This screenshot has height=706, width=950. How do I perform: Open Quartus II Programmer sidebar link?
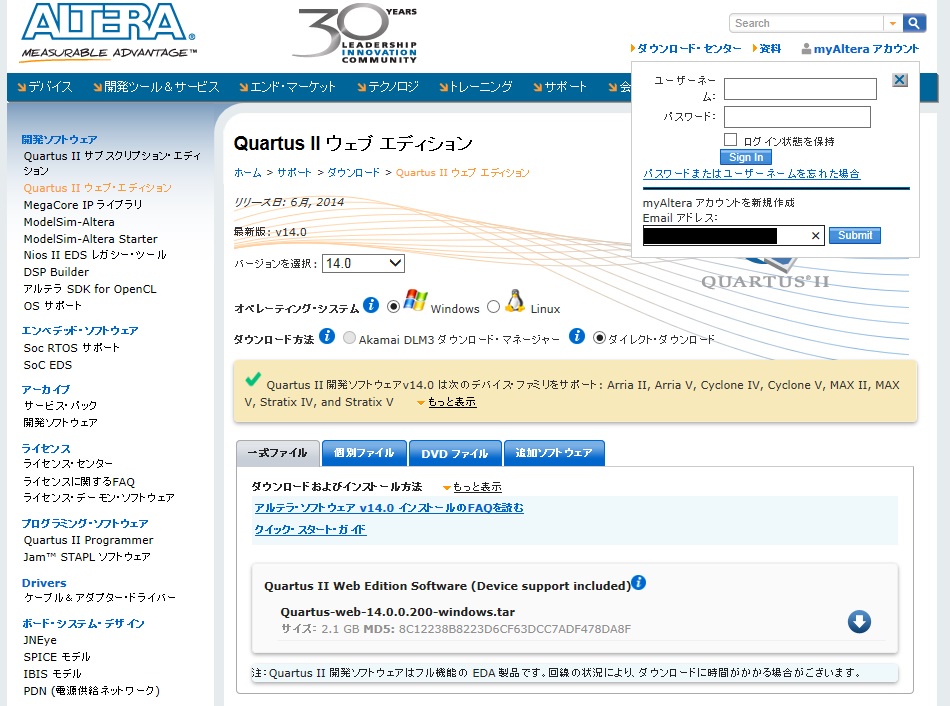[88, 540]
